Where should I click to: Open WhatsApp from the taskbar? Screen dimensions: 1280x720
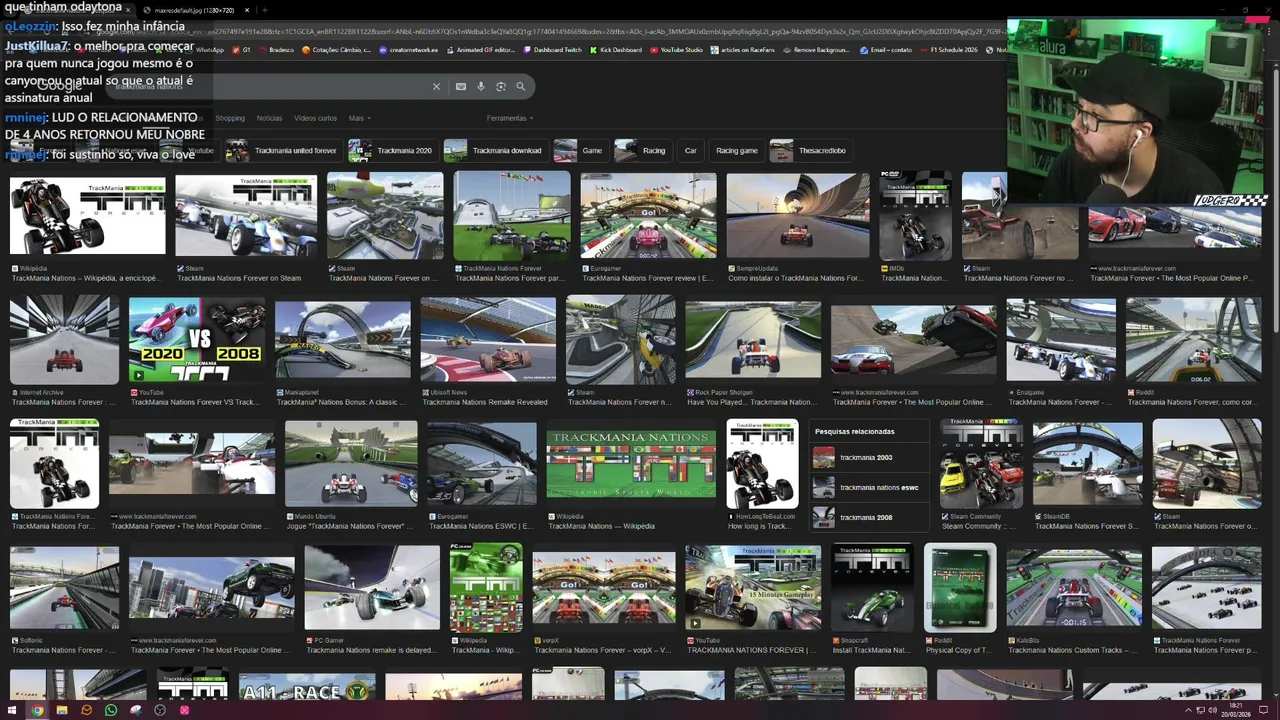tap(111, 710)
